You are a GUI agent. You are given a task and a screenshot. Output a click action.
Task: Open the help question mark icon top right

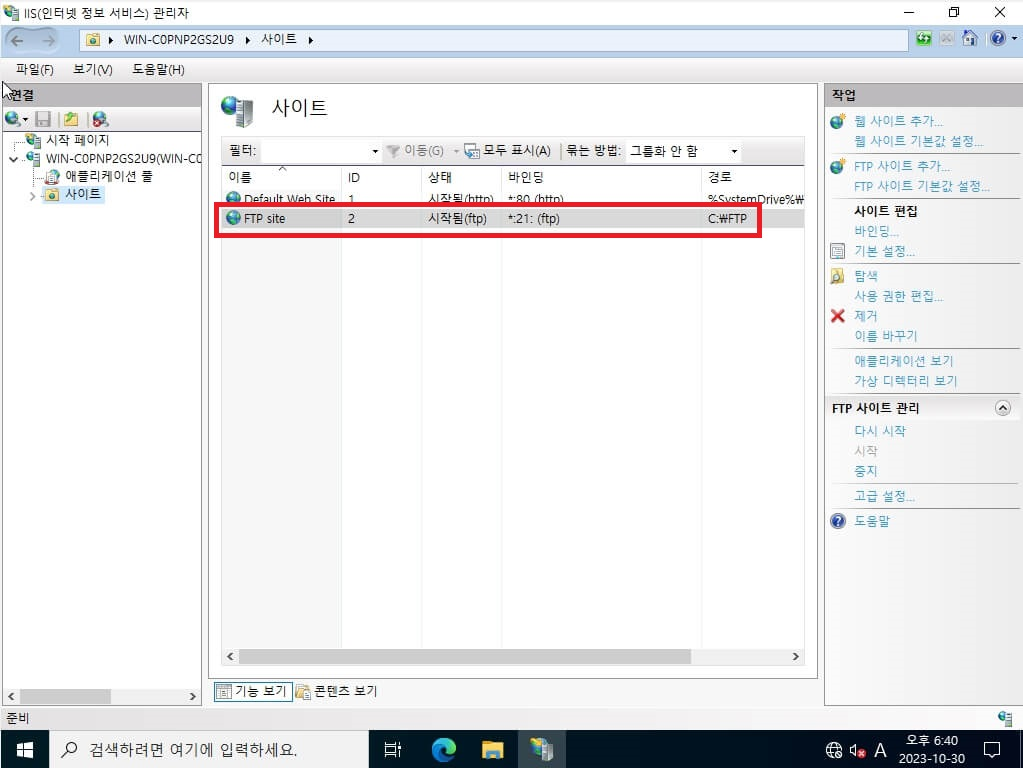pyautogui.click(x=998, y=38)
